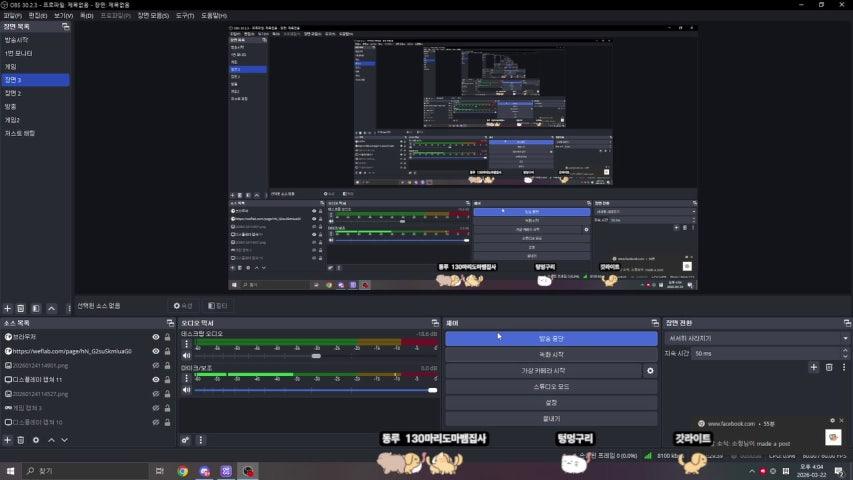Open Chrome from the Windows taskbar
The width and height of the screenshot is (853, 480).
[183, 470]
